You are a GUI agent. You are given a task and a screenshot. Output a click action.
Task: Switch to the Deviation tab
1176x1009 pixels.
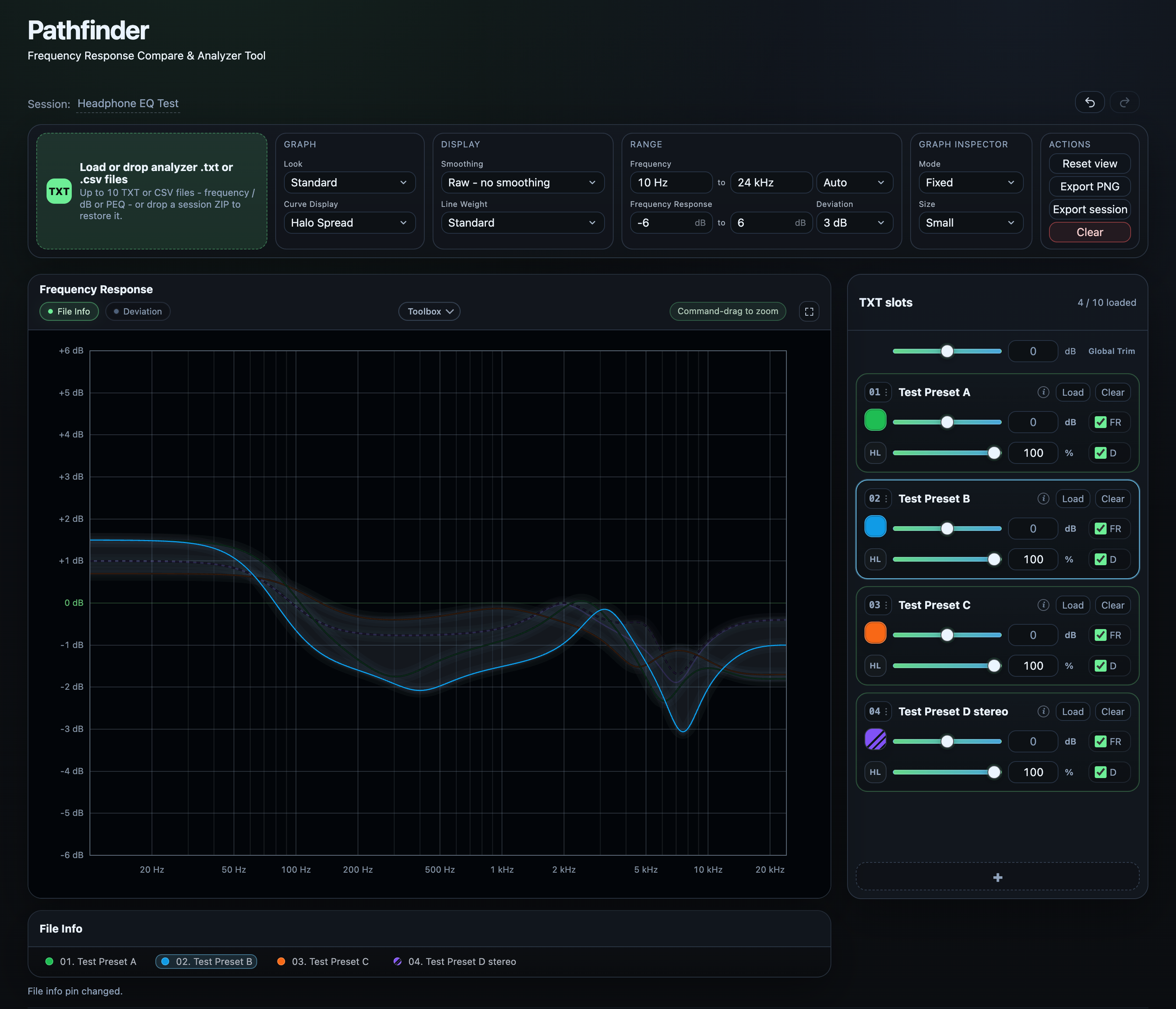pos(138,311)
